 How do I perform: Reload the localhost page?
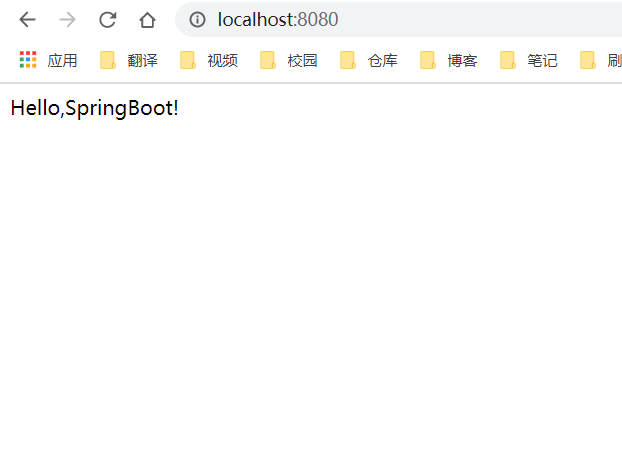click(x=108, y=19)
